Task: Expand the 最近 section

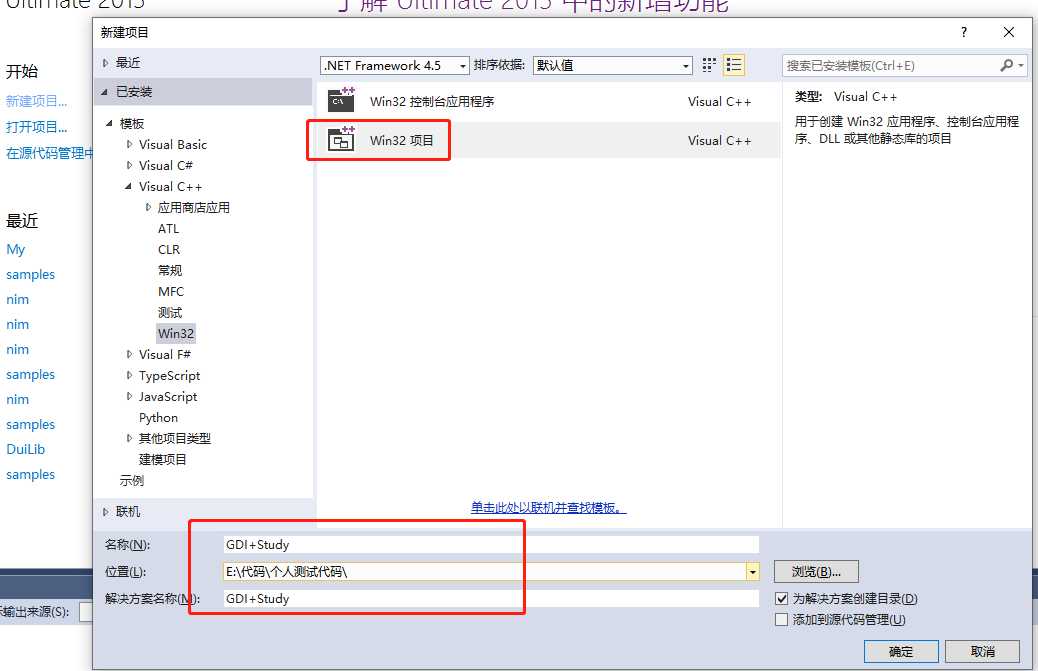Action: coord(105,63)
